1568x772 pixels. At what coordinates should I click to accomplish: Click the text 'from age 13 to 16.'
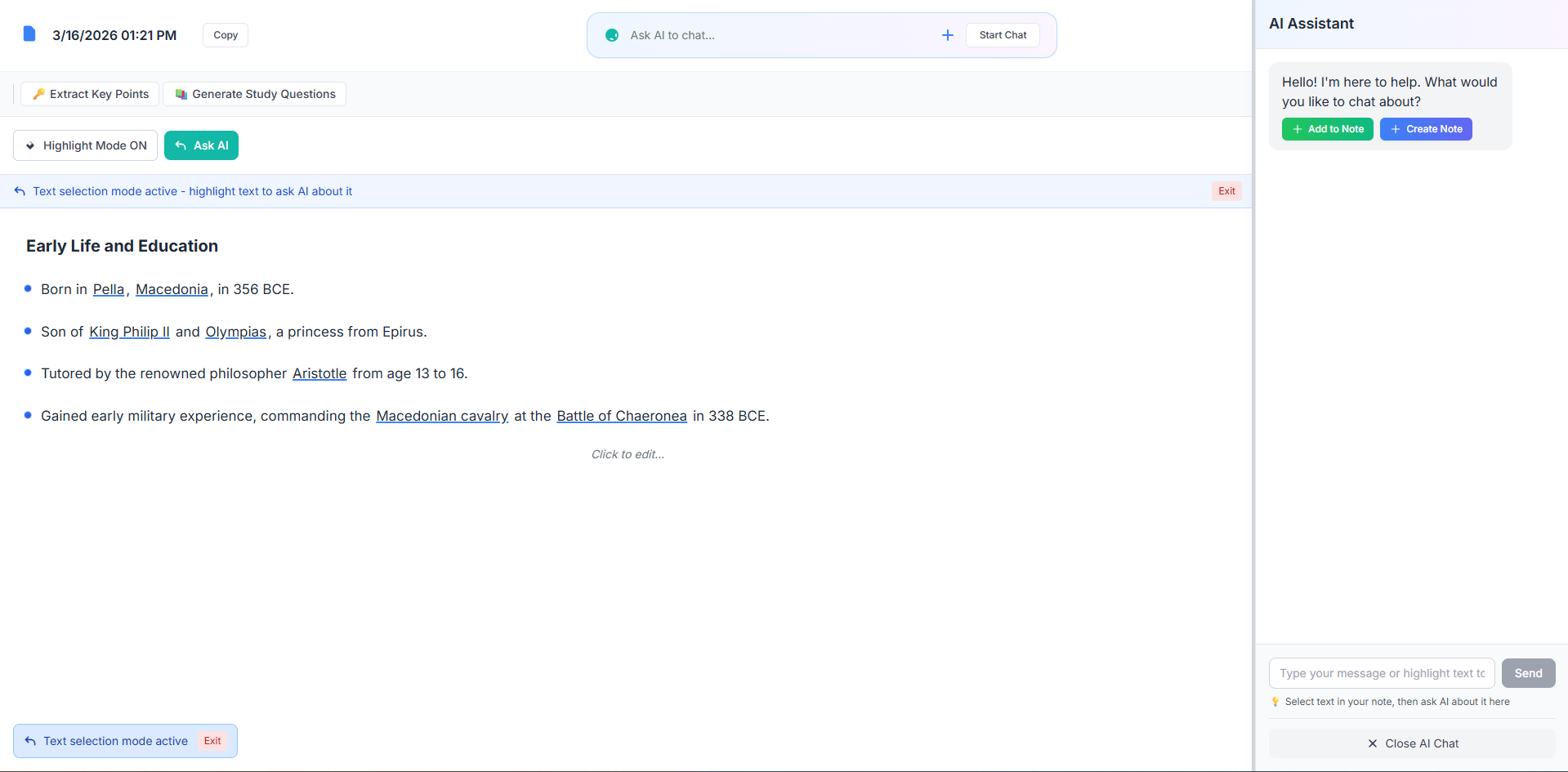(x=410, y=373)
